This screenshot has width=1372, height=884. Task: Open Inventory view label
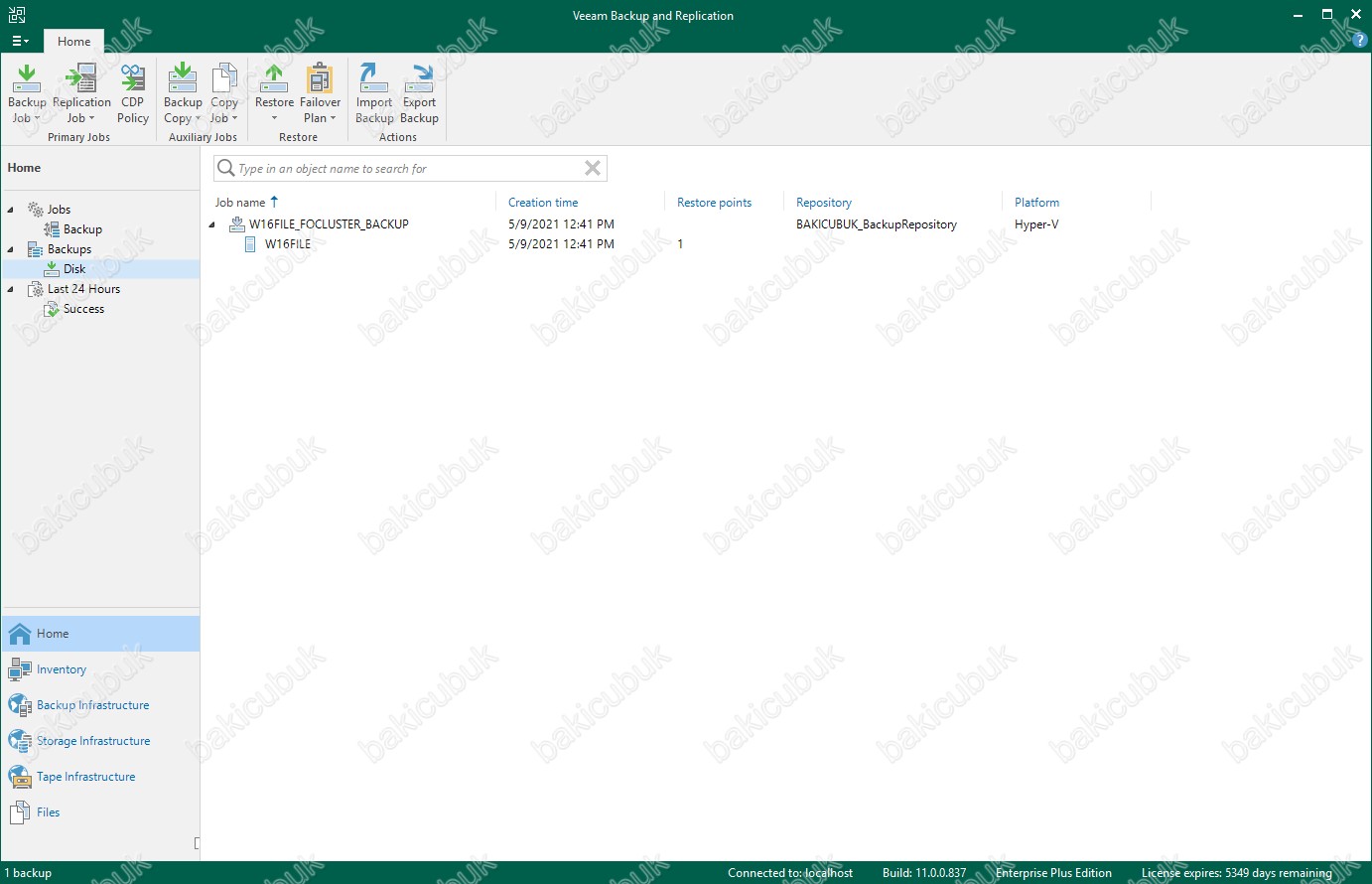click(x=62, y=669)
